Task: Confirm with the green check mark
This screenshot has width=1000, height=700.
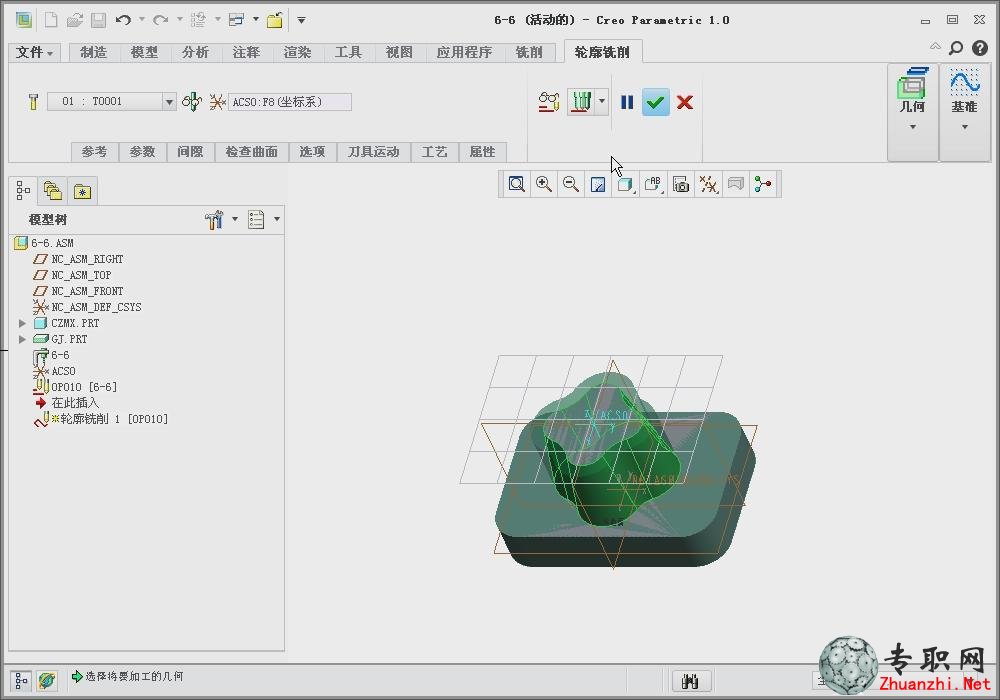Action: tap(656, 102)
